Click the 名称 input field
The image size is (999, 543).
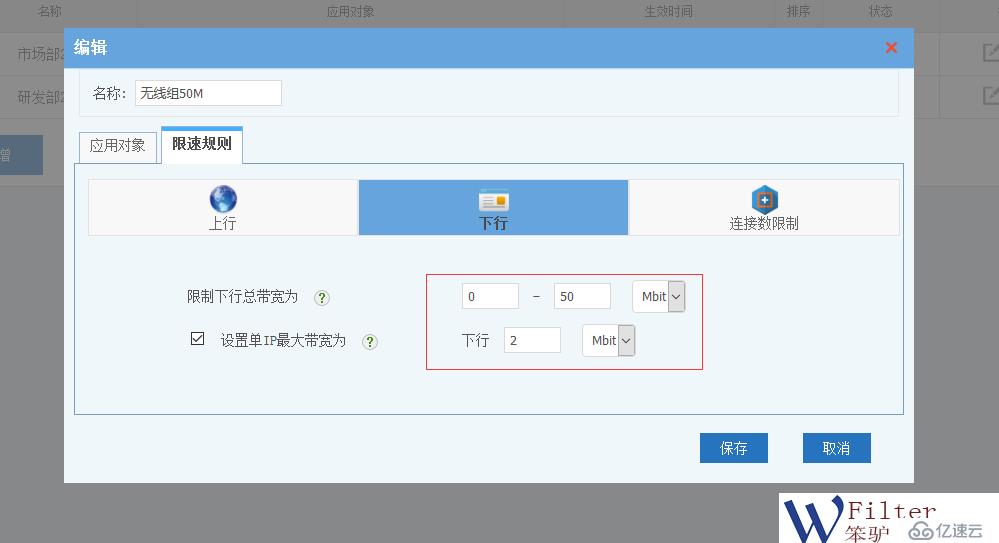point(208,93)
